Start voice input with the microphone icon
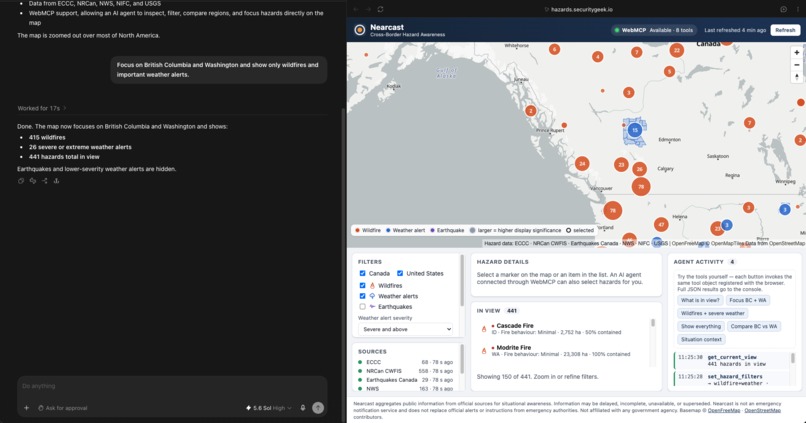This screenshot has height=423, width=806. click(303, 408)
